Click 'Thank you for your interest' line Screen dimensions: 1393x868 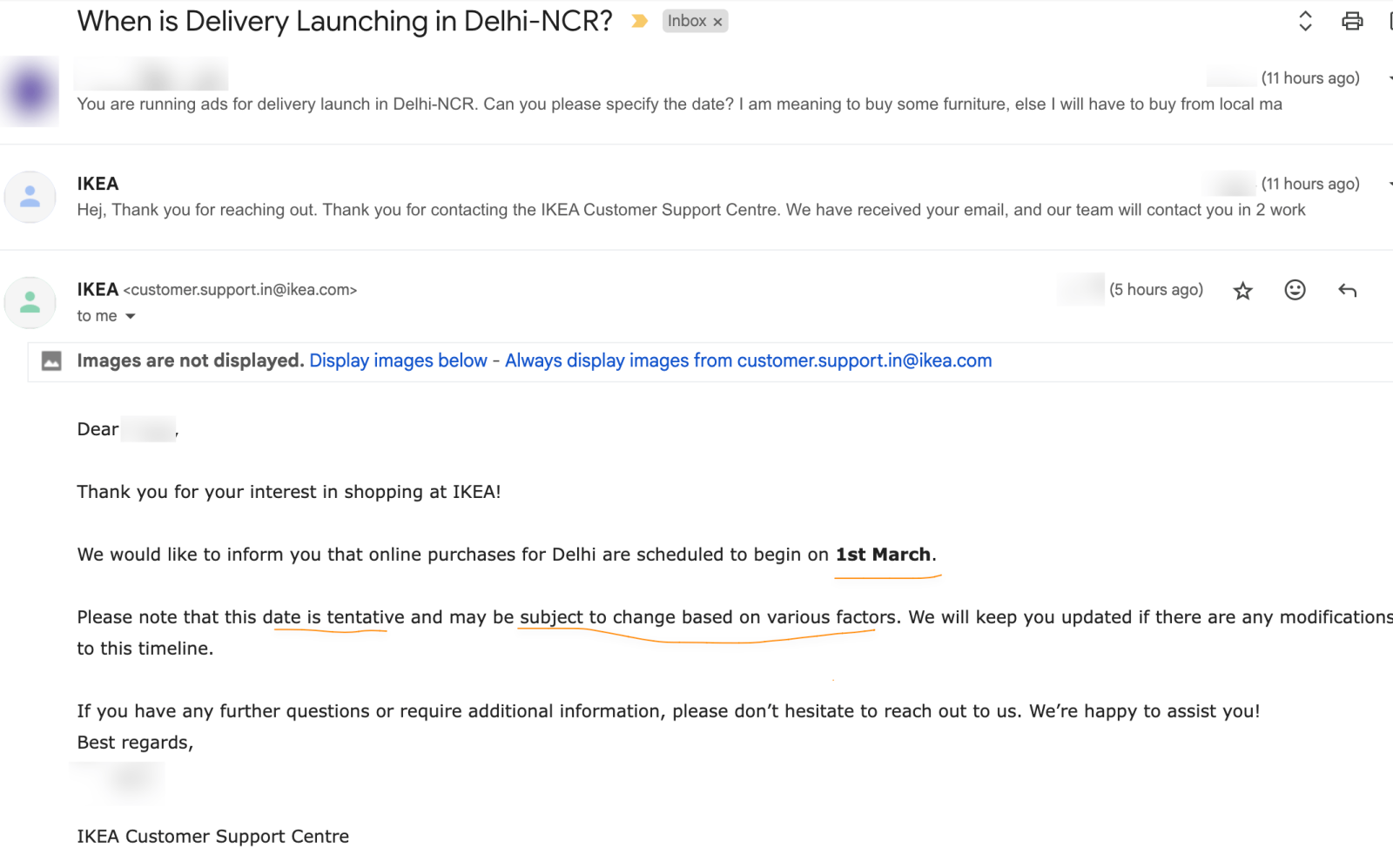click(x=289, y=492)
